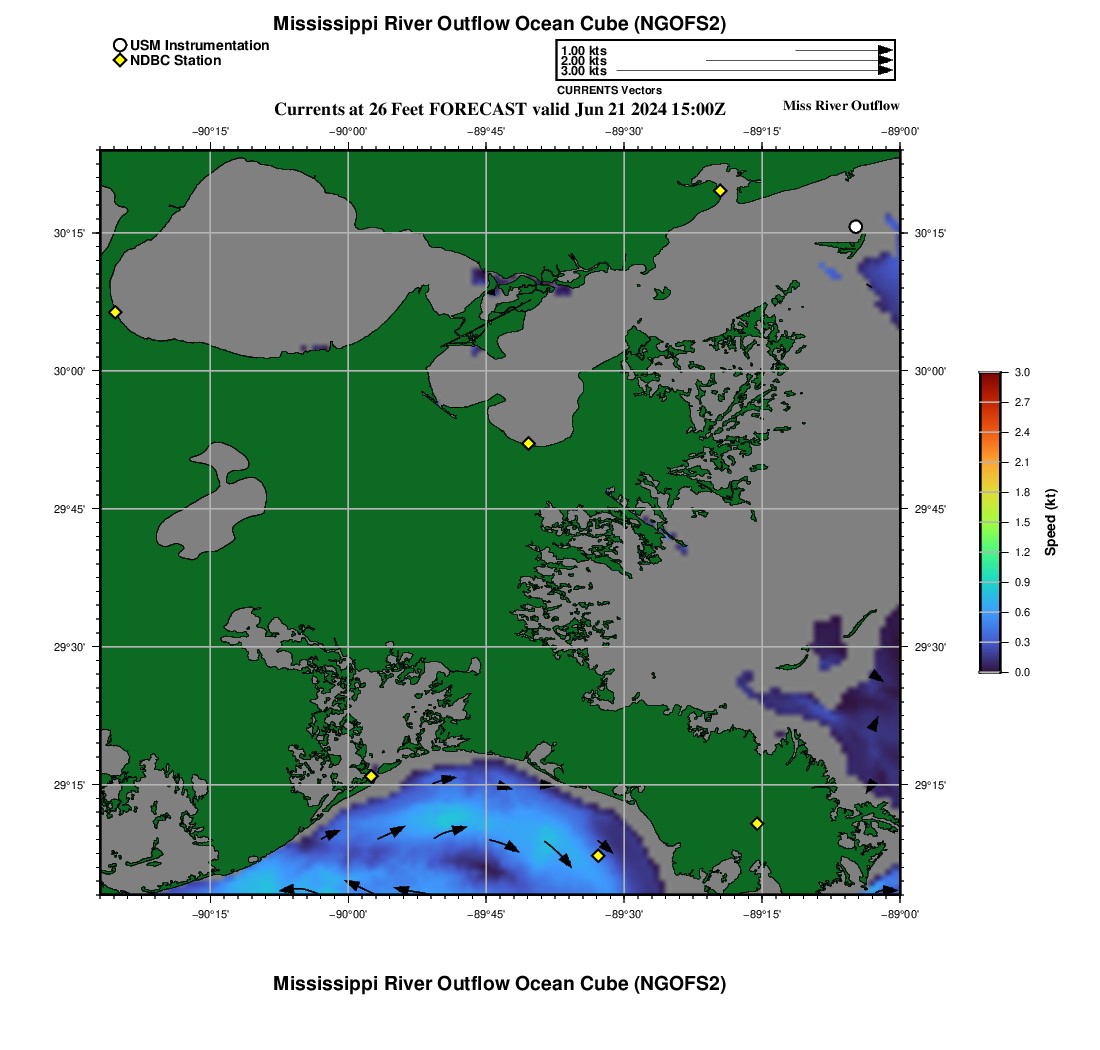Click the Currents at 26 Feet FORECAST heading
This screenshot has height=1050, width=1100.
click(x=500, y=109)
